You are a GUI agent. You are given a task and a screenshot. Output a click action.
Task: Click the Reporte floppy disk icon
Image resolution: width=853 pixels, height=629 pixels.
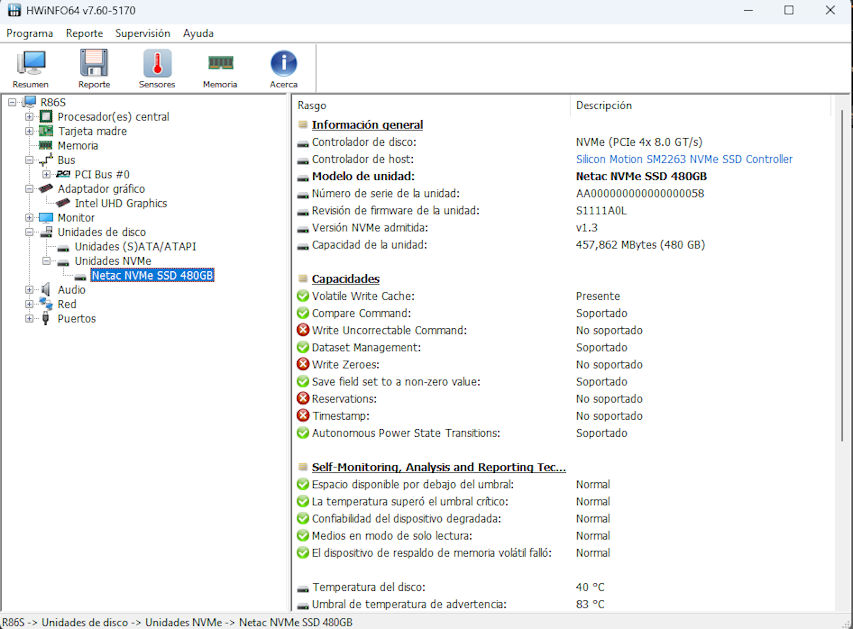[x=94, y=63]
